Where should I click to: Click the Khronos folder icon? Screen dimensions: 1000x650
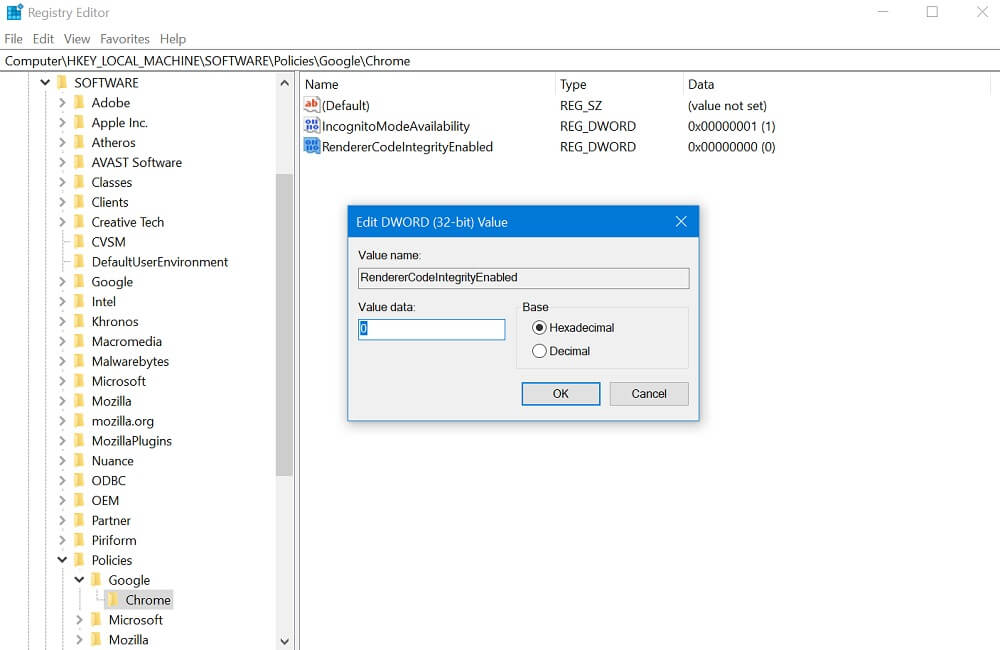click(80, 321)
